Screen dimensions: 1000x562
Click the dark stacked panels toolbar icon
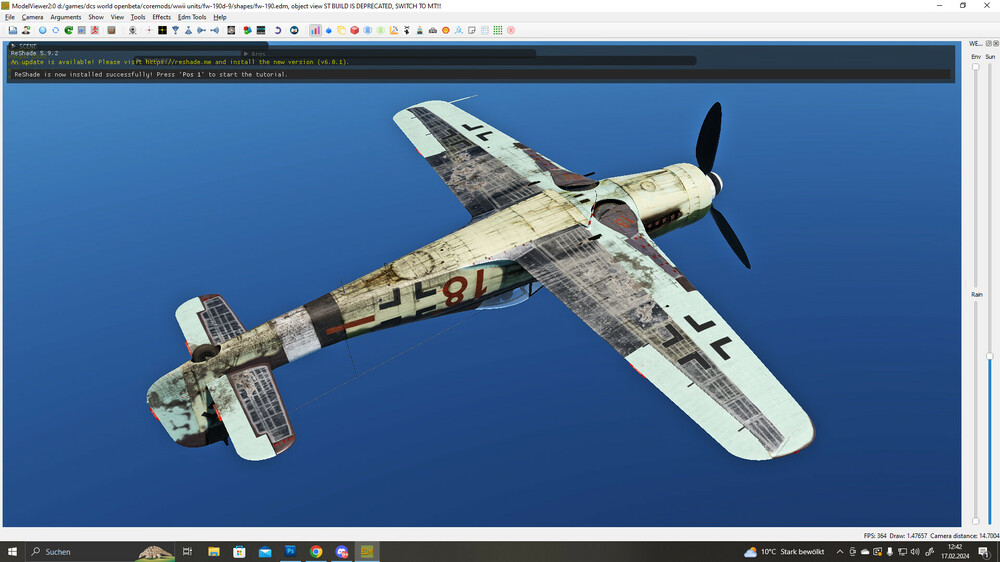tap(261, 30)
